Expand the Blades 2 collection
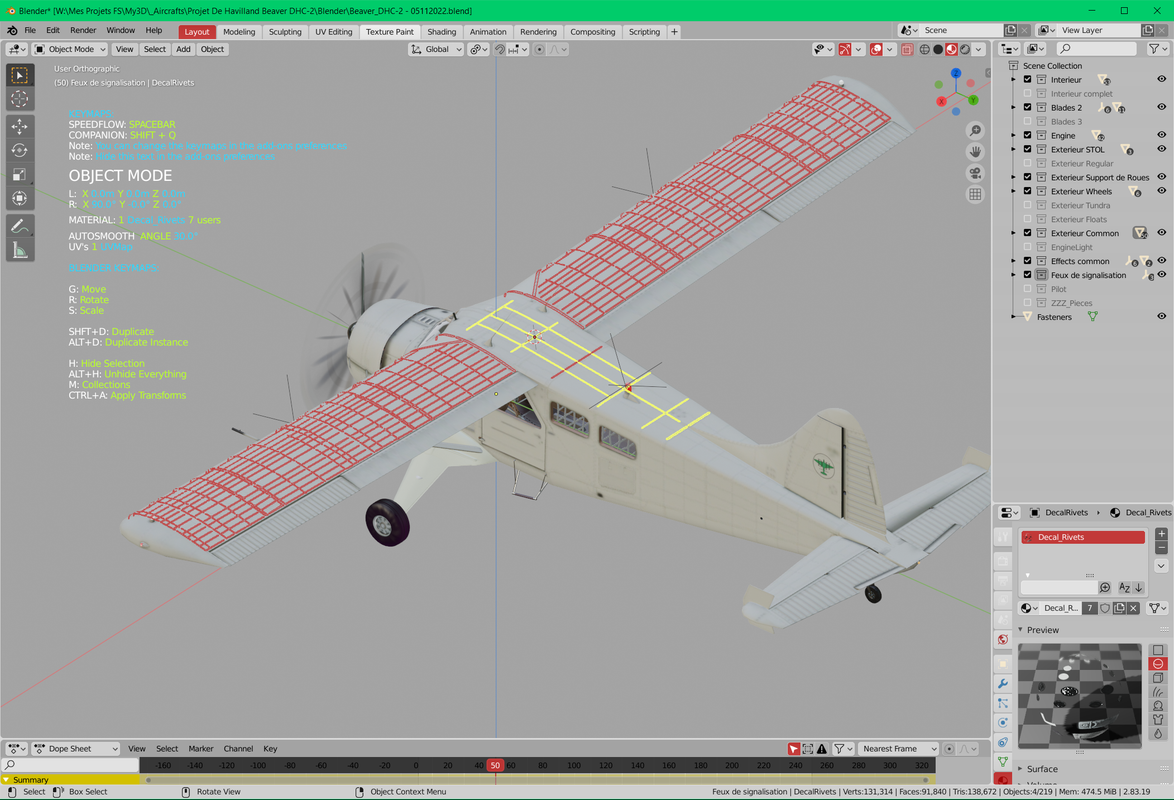Screen dimensions: 1174x800 coord(1014,108)
